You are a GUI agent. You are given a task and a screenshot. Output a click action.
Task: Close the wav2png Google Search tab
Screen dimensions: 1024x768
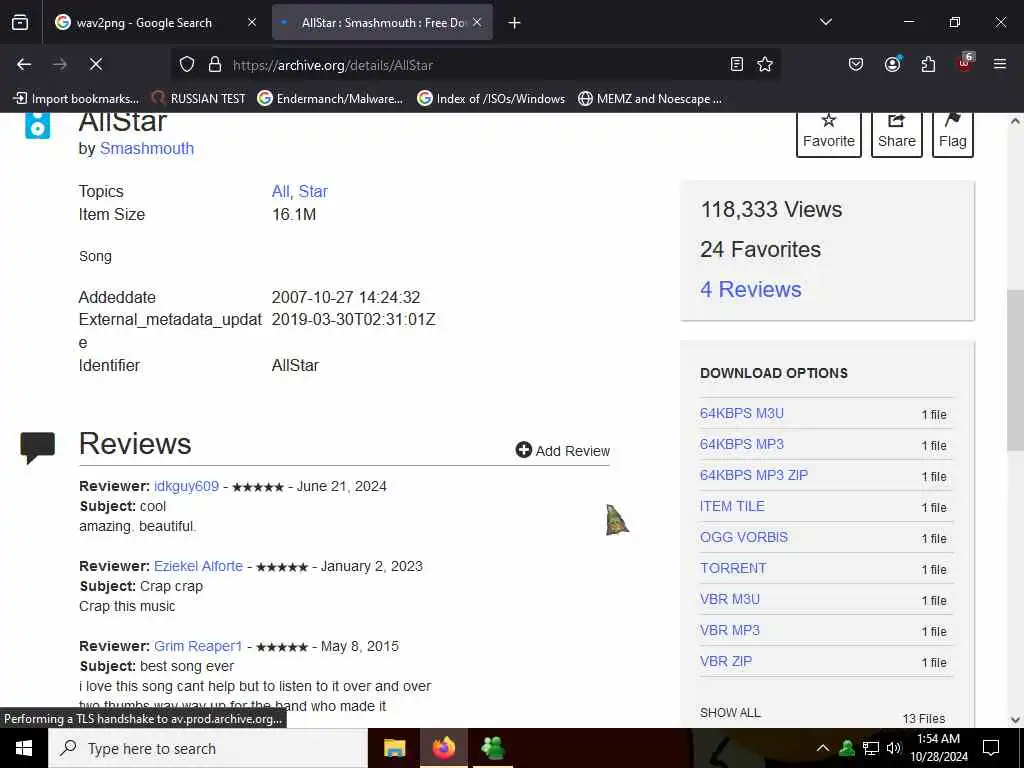click(x=252, y=23)
